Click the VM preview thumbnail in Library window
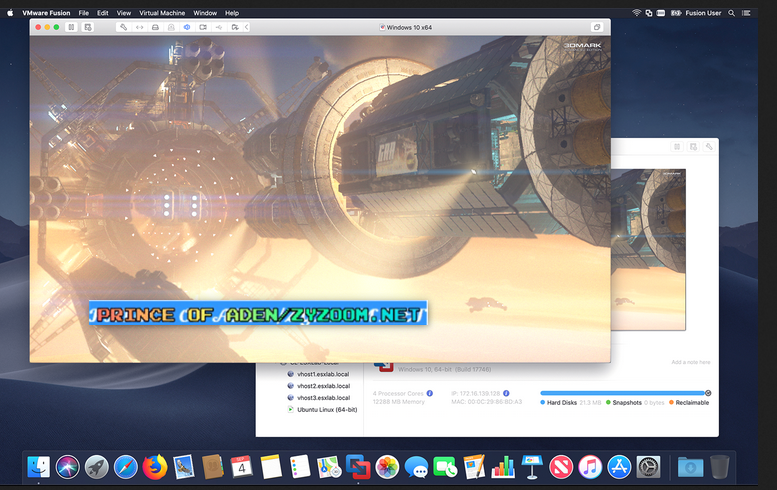The image size is (777, 490). [x=648, y=249]
